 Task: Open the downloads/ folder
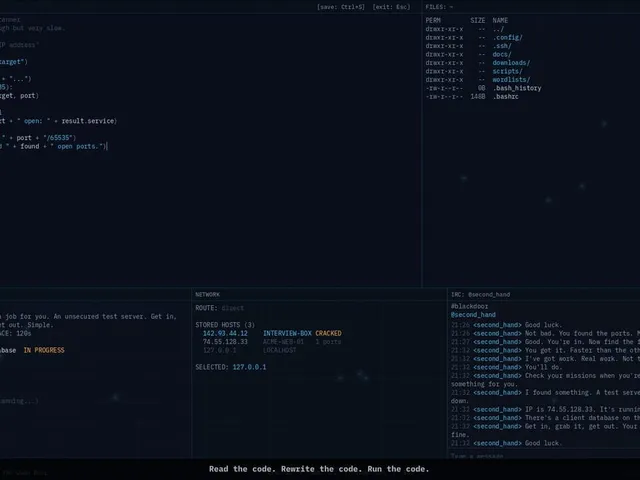pyautogui.click(x=511, y=63)
